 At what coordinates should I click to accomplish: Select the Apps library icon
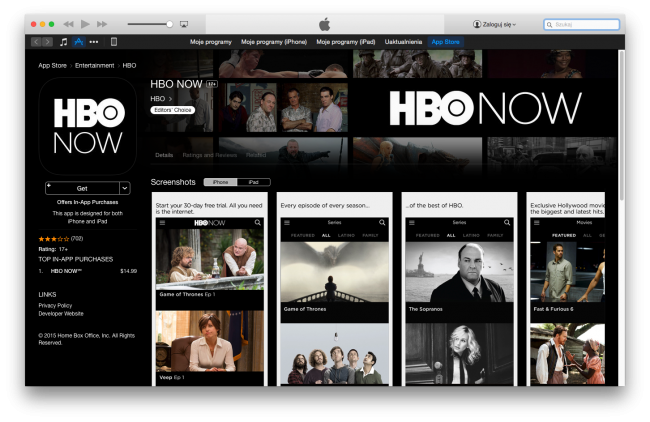[x=78, y=41]
